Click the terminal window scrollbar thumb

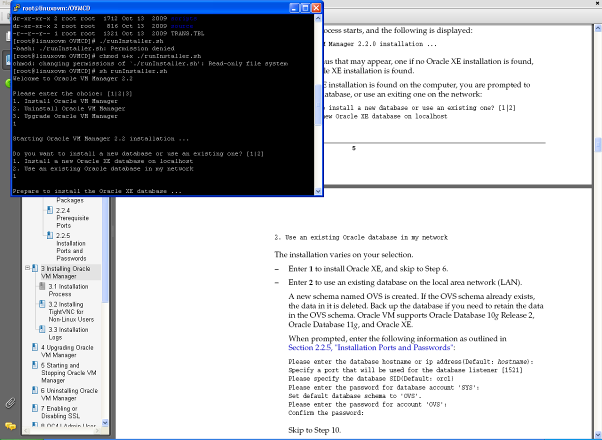click(318, 105)
